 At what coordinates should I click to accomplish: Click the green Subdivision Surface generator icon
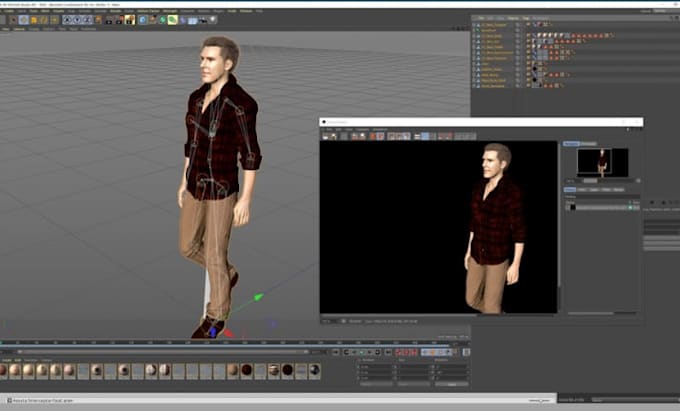[163, 20]
